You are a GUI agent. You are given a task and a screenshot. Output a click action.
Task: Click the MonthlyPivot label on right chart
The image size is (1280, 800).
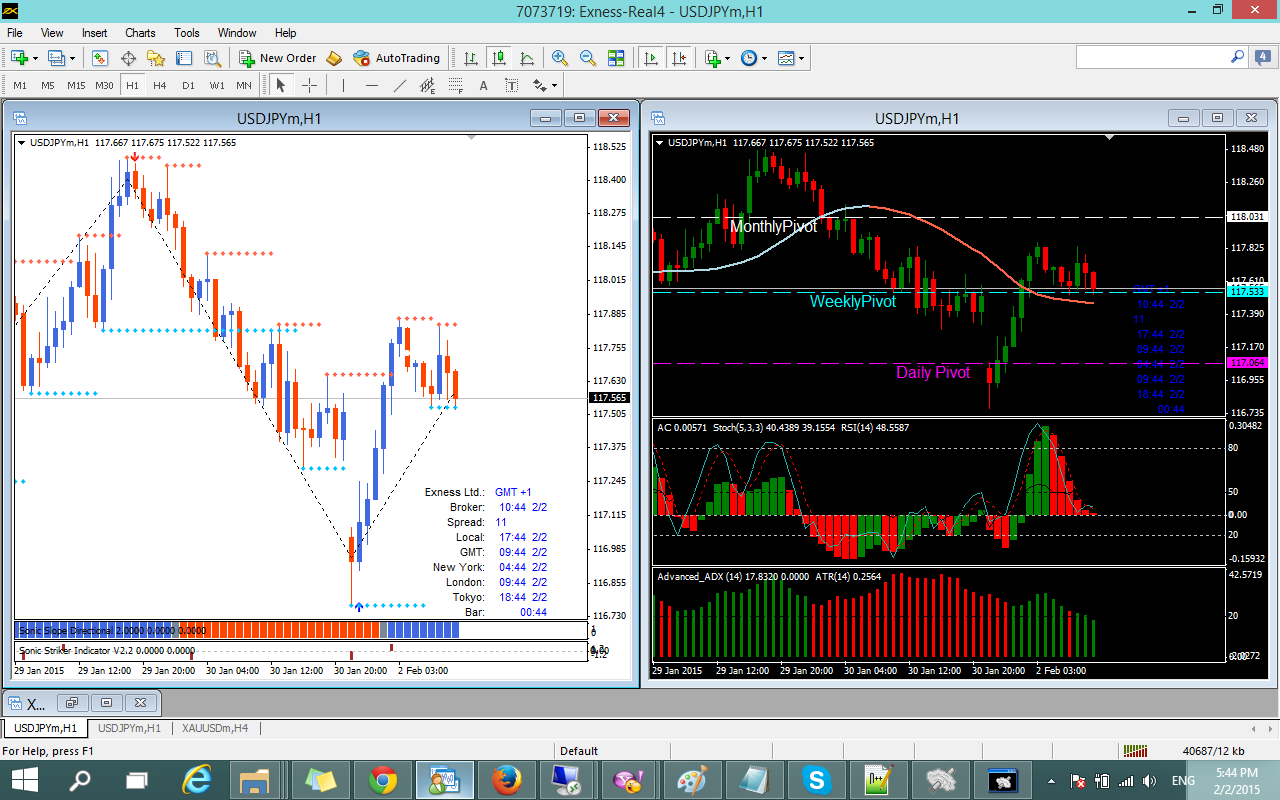tap(773, 227)
